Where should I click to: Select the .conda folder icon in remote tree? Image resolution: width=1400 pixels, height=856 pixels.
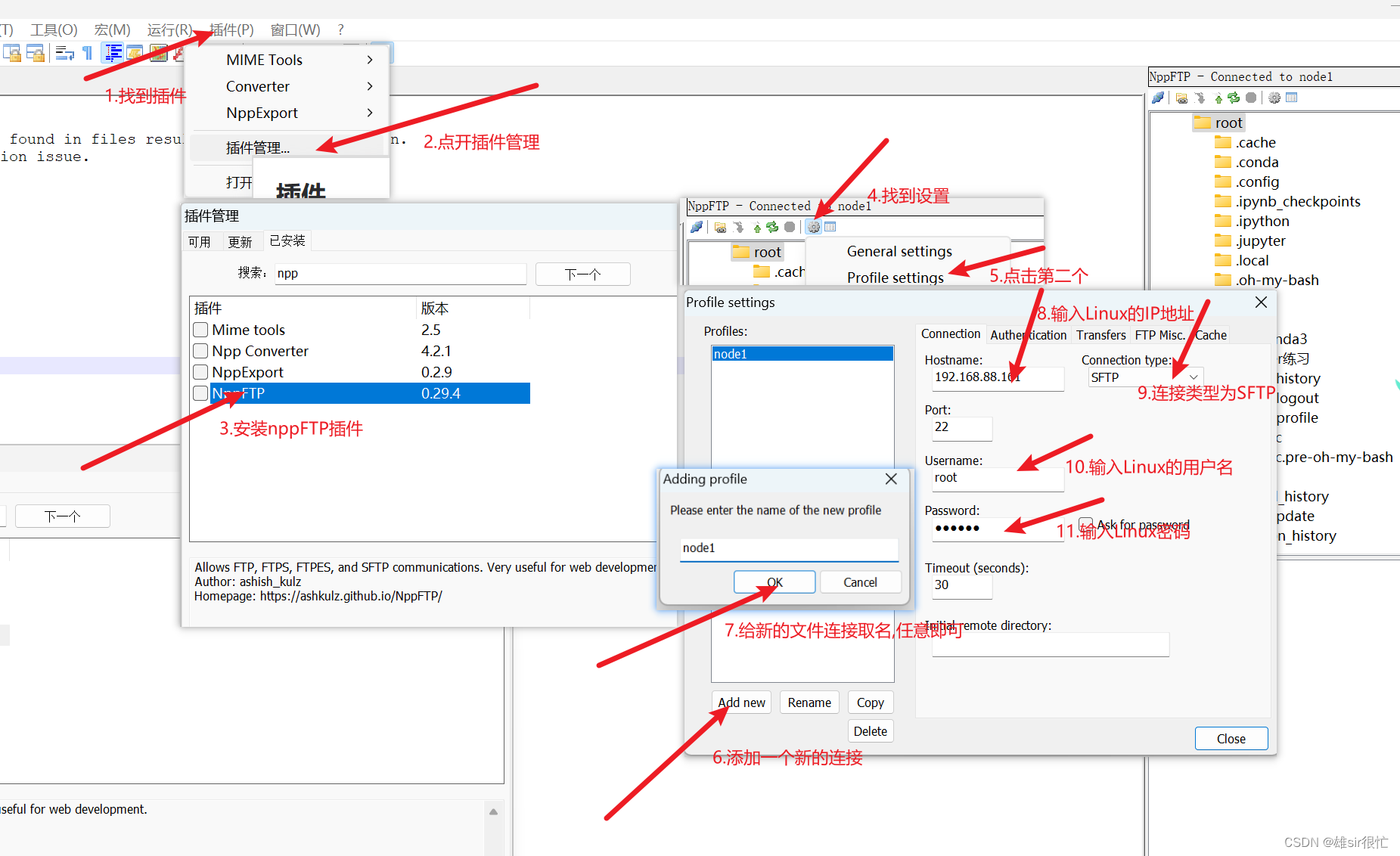point(1223,162)
